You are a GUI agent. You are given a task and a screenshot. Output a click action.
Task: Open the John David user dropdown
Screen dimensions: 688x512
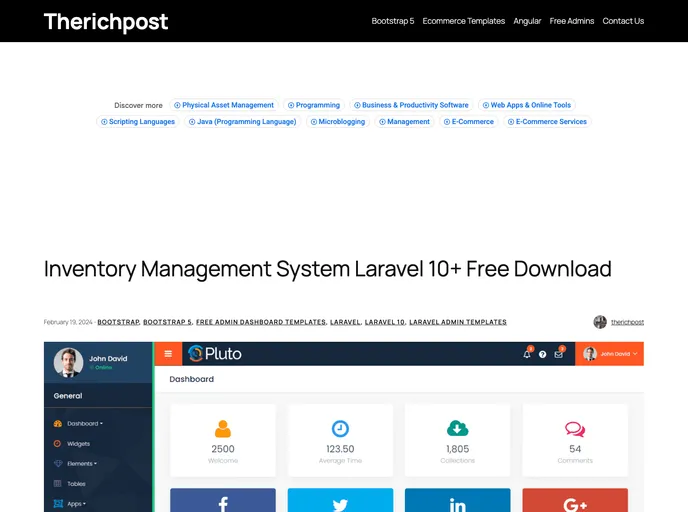tap(610, 354)
